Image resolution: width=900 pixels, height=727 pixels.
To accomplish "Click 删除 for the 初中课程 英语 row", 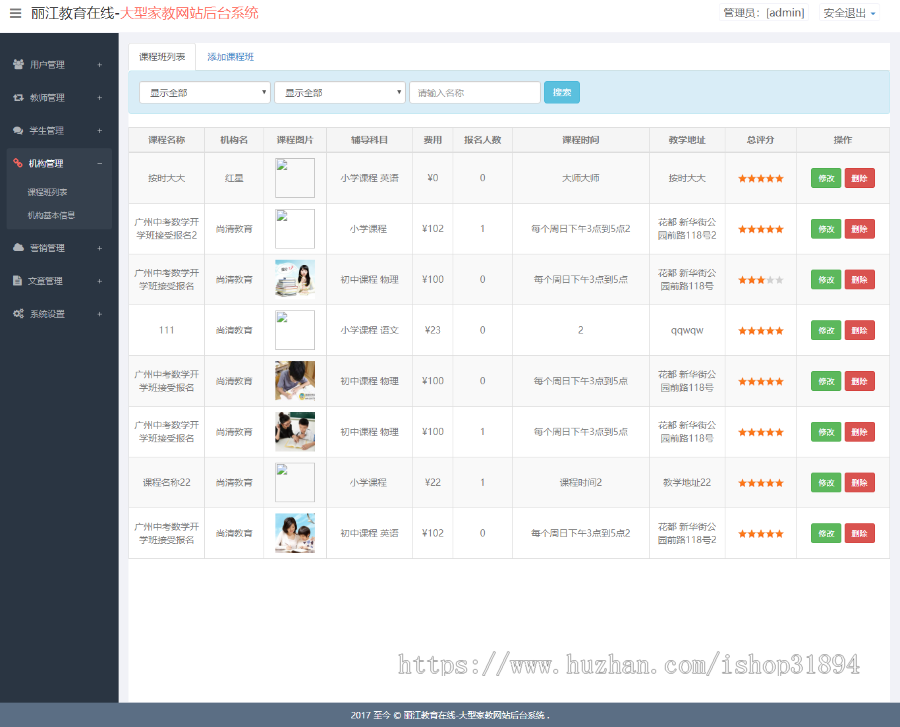I will coord(859,533).
